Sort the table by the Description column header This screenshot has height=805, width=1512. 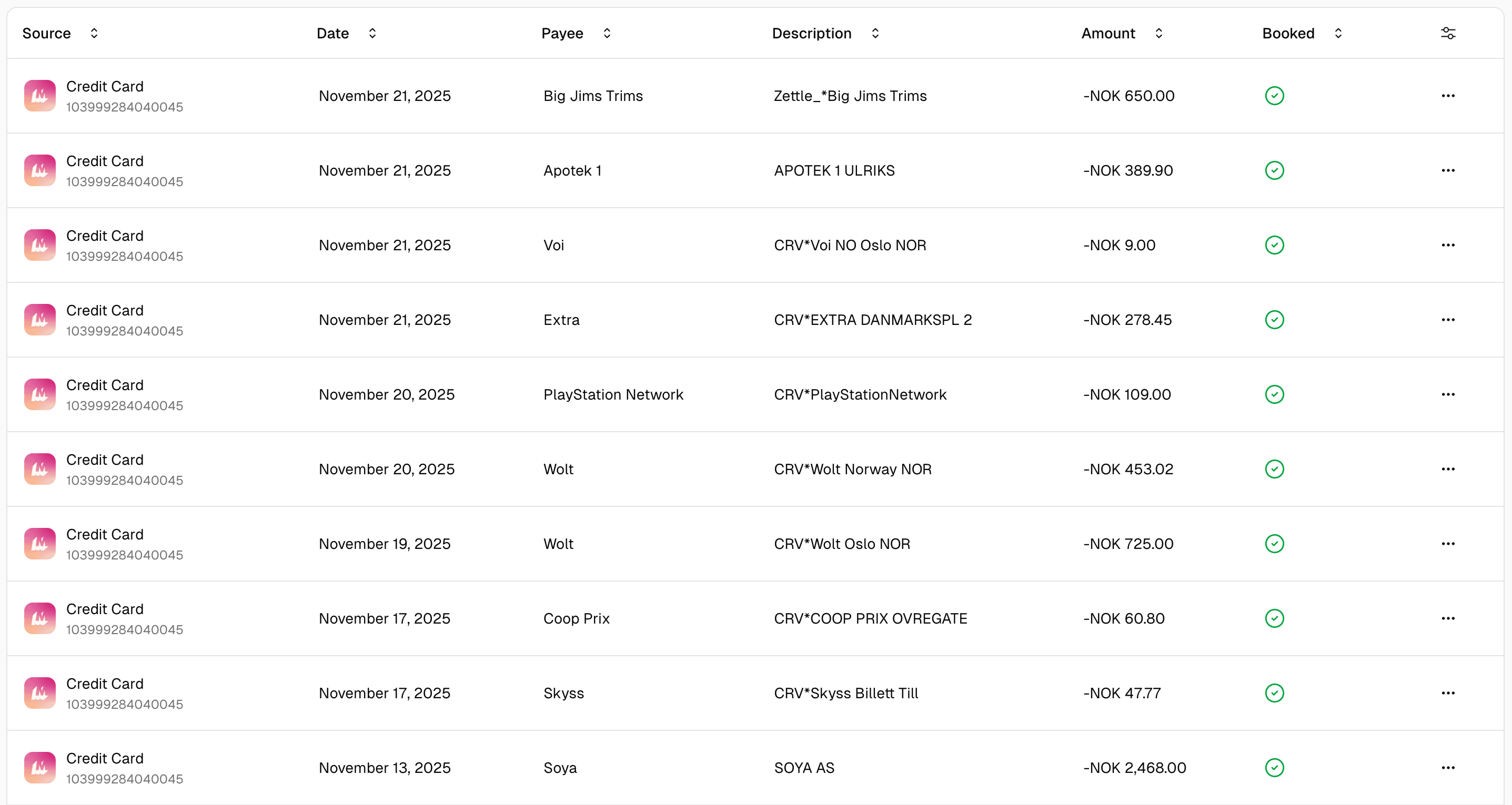point(812,34)
